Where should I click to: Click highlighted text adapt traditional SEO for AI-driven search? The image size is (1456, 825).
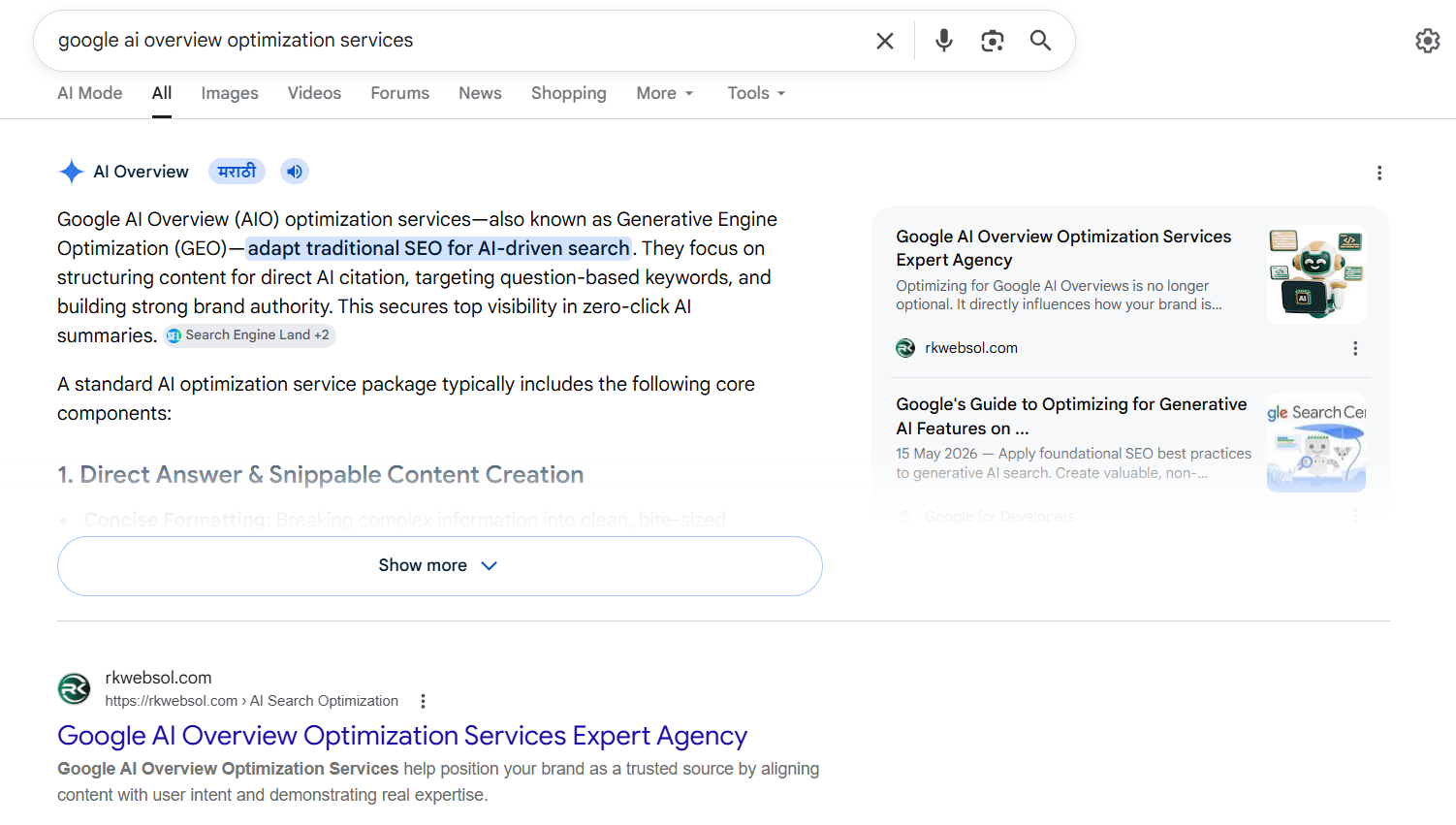pyautogui.click(x=438, y=248)
